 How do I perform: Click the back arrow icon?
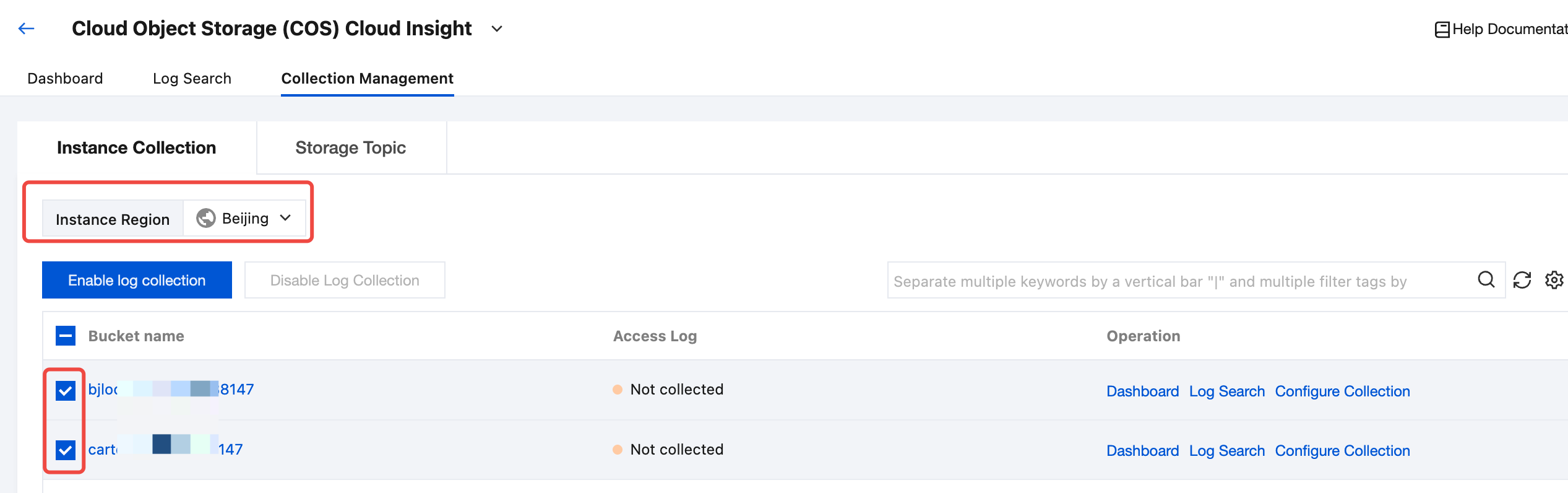tap(26, 28)
